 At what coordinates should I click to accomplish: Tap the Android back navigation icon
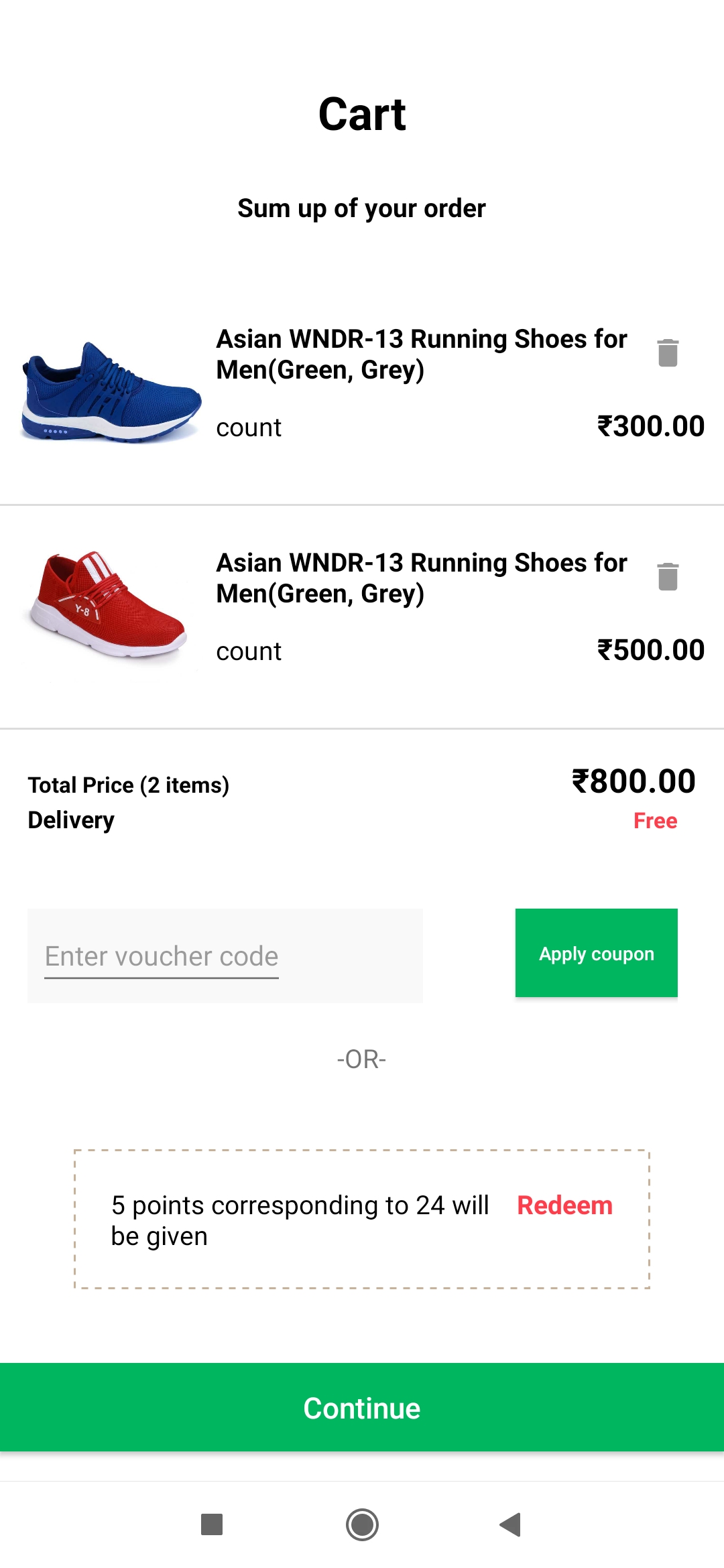pos(510,1524)
